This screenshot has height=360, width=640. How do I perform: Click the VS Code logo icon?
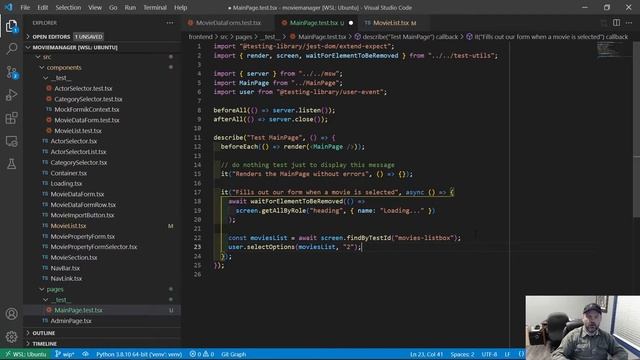tap(9, 7)
